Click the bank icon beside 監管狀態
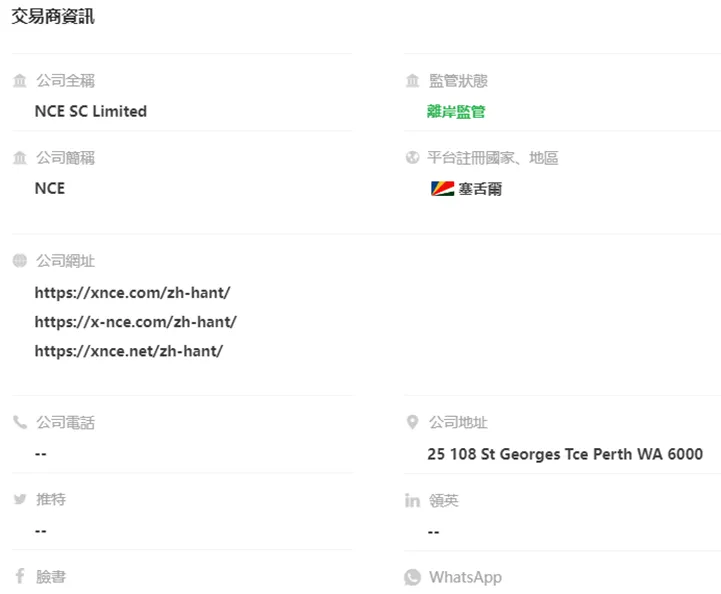 pyautogui.click(x=412, y=80)
